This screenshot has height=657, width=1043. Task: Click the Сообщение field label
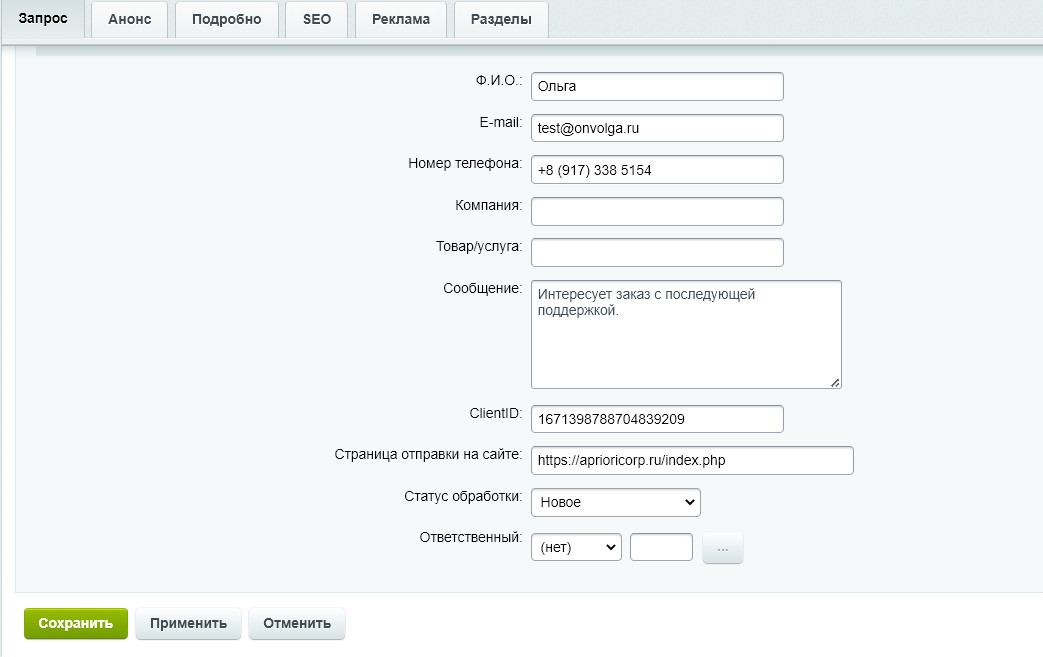point(483,289)
